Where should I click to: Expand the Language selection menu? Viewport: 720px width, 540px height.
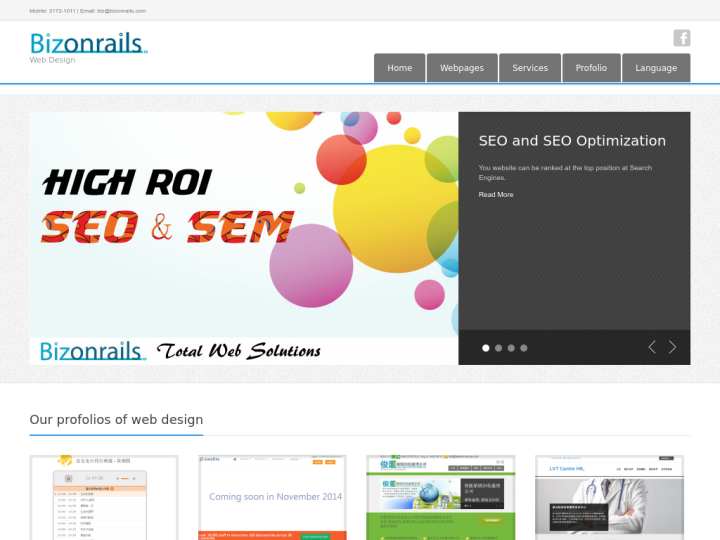[x=656, y=68]
